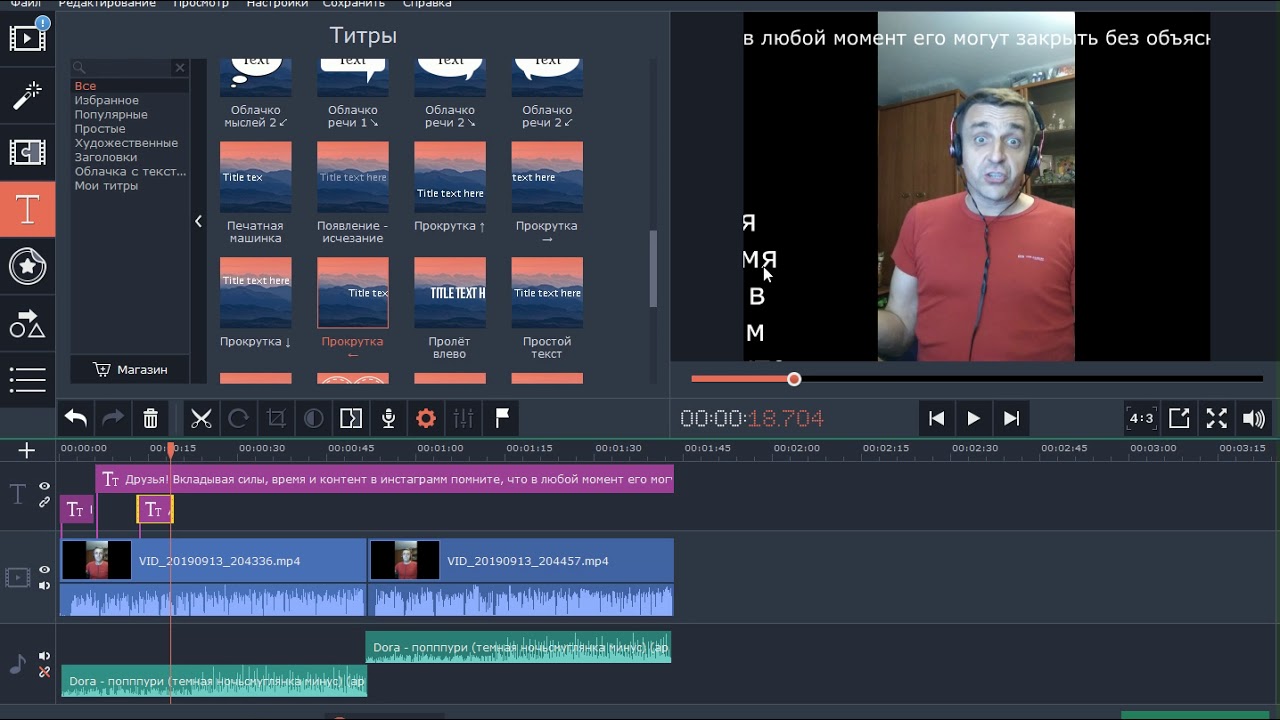
Task: Open the Filters magic wand tab
Action: click(27, 95)
